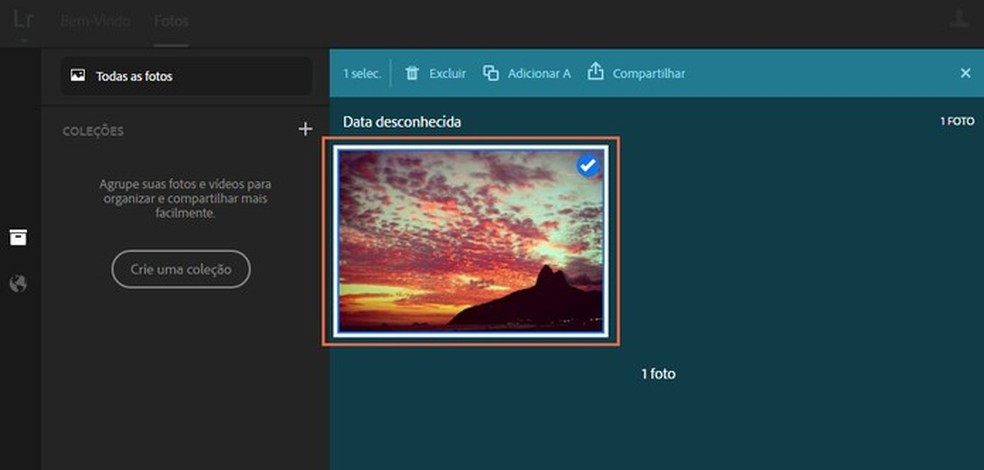The image size is (984, 470).
Task: Open the user account profile icon
Action: tap(958, 19)
